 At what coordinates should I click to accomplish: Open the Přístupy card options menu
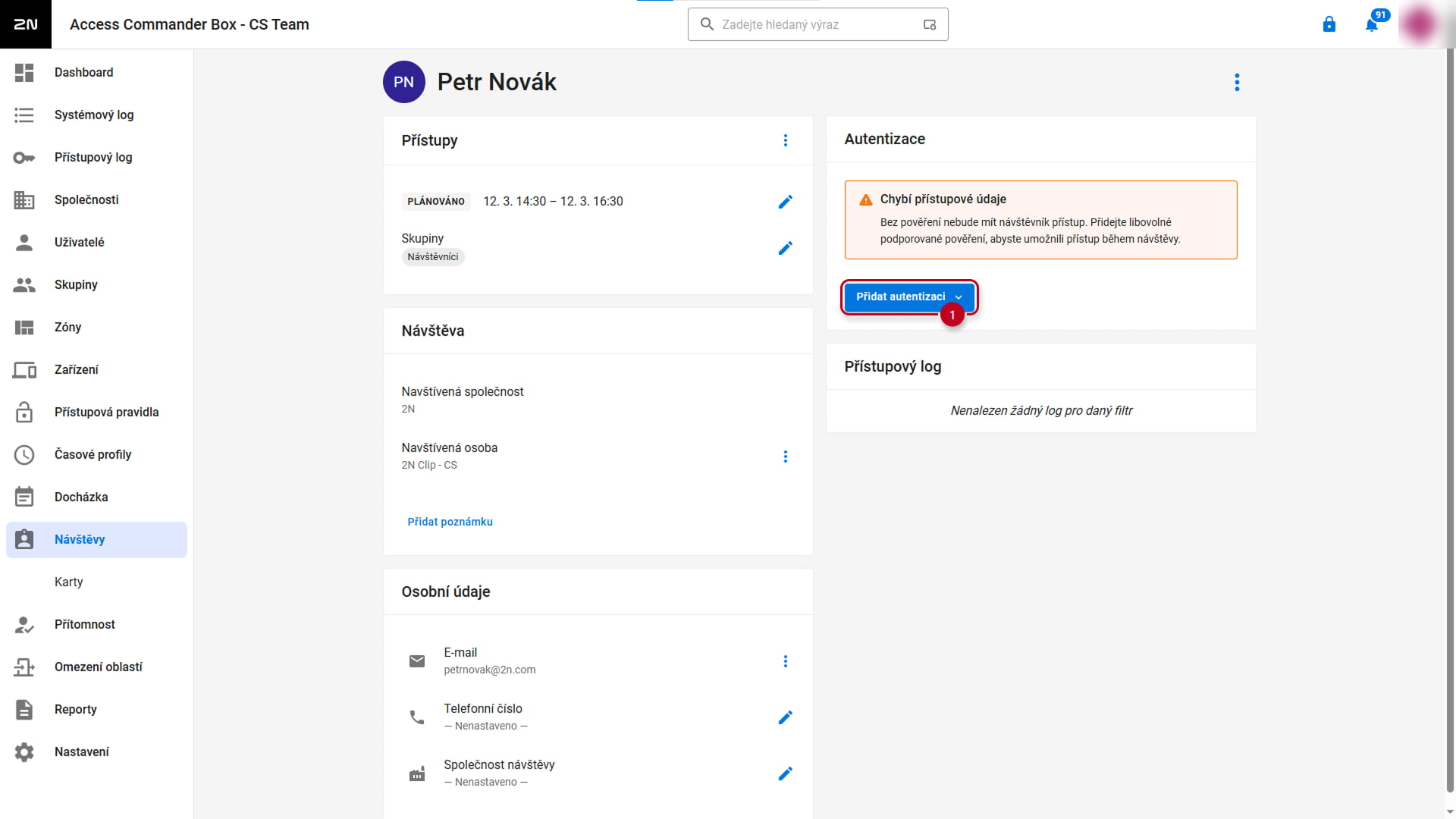point(786,140)
